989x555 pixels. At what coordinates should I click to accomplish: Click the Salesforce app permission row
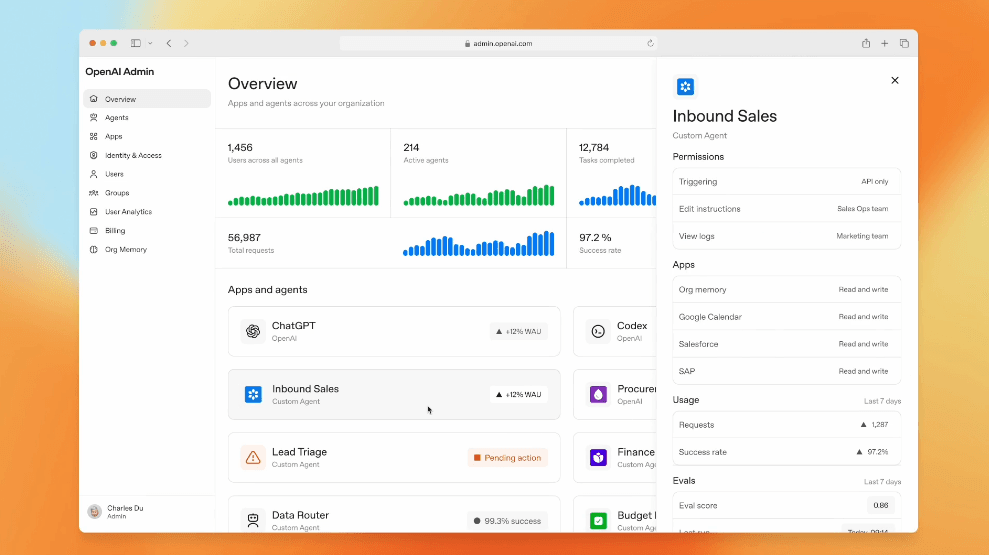(x=786, y=344)
